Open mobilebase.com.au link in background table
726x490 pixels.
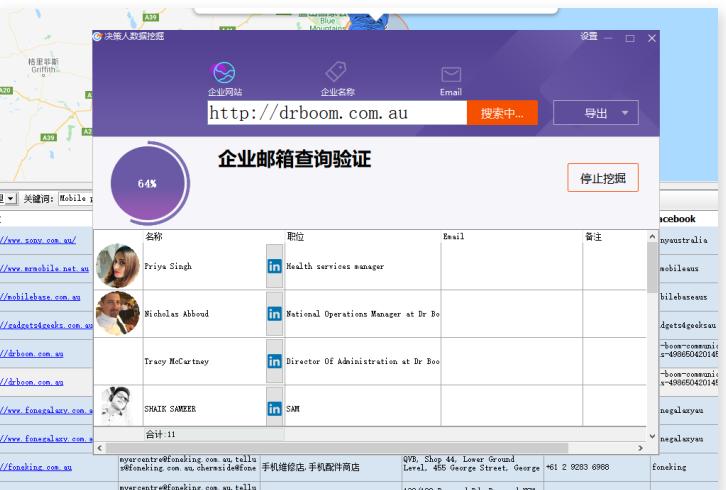coord(40,297)
